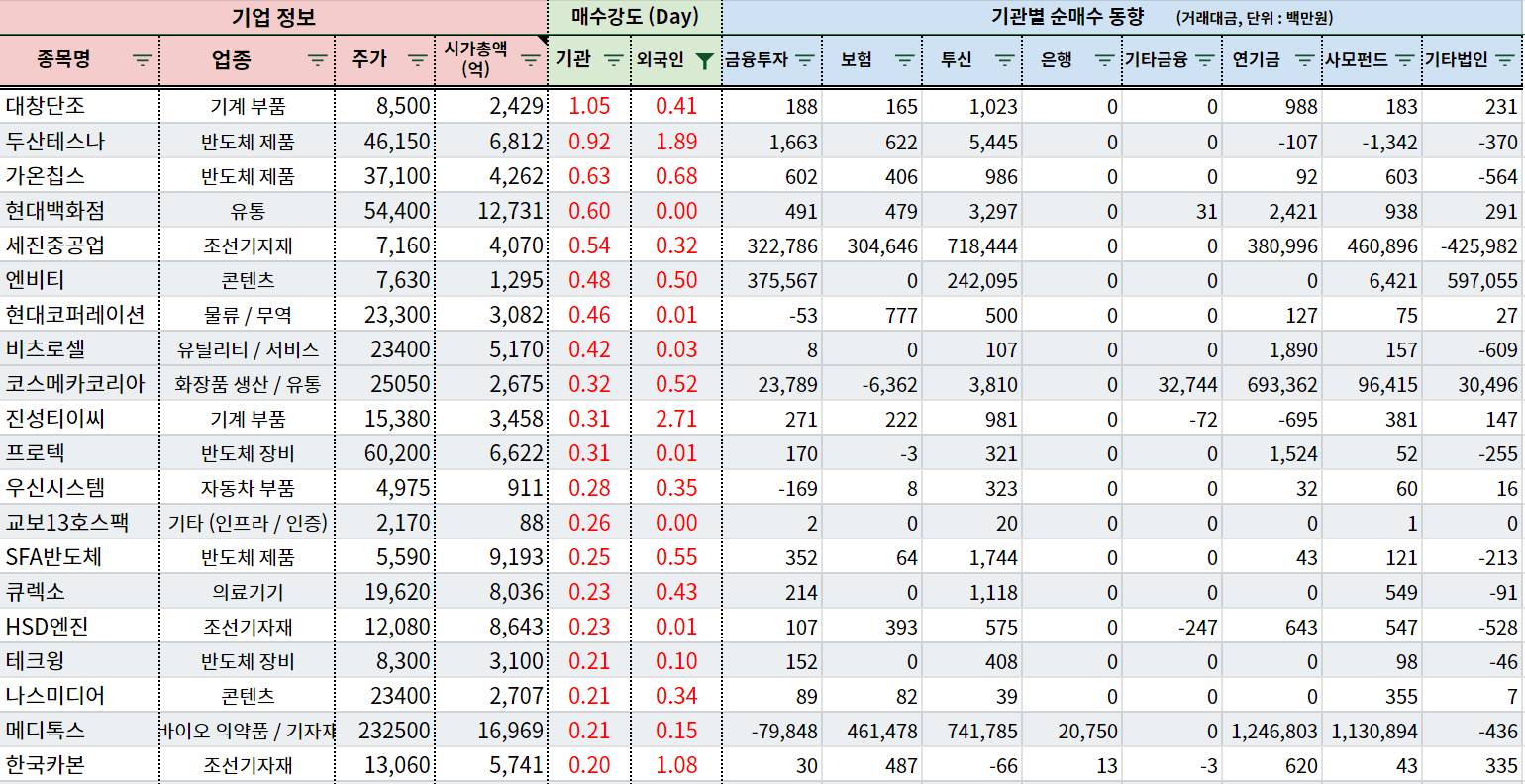Select the 프로텍 stock name cell
Screen dimensions: 1525x784
coord(79,452)
